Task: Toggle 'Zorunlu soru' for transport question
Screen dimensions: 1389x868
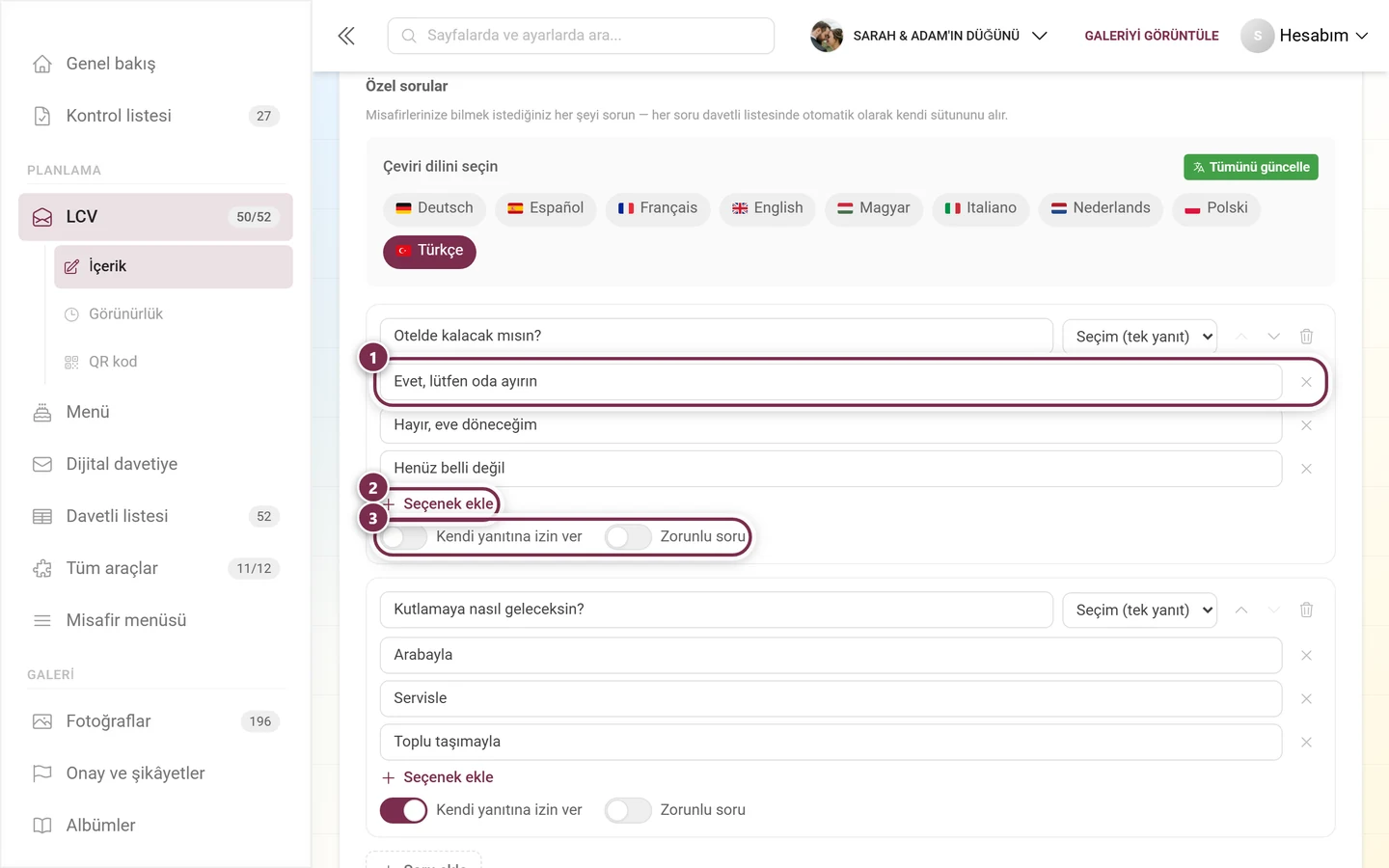Action: 628,810
